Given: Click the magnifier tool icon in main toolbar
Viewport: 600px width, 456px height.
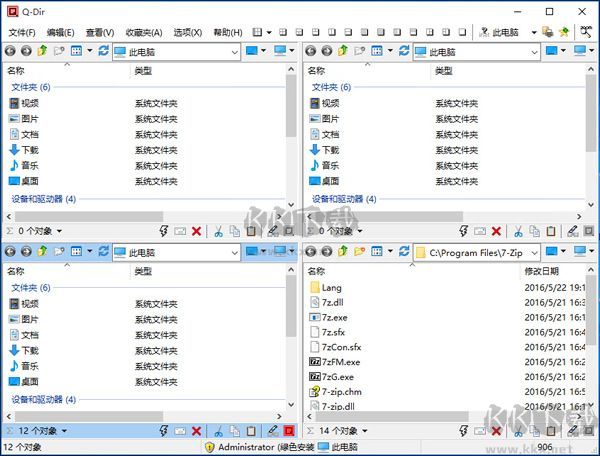Looking at the screenshot, I should coord(586,32).
